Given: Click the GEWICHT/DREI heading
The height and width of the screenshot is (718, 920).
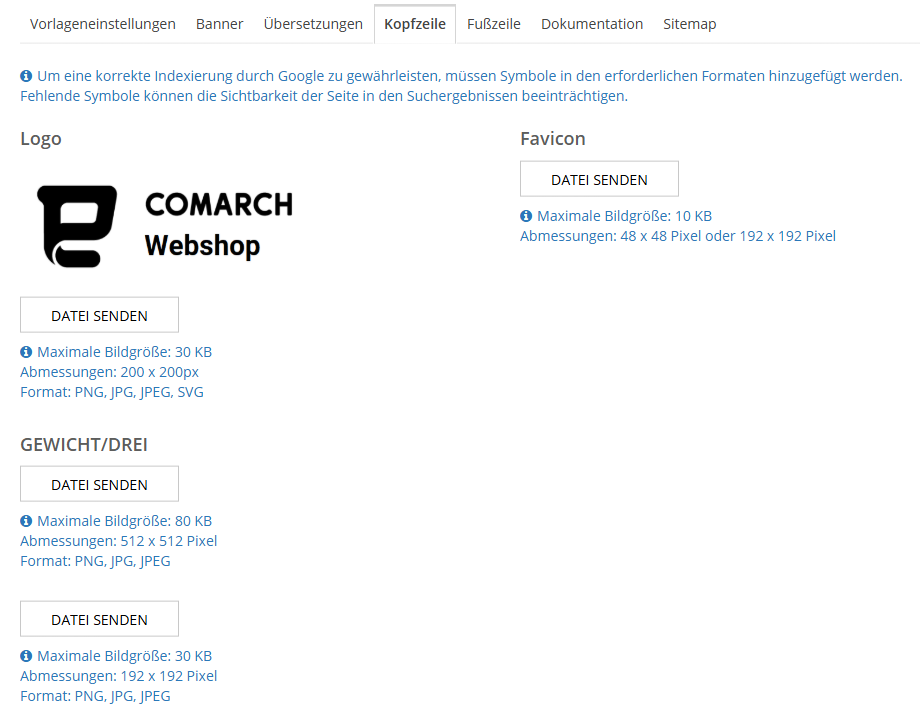Looking at the screenshot, I should (x=84, y=445).
